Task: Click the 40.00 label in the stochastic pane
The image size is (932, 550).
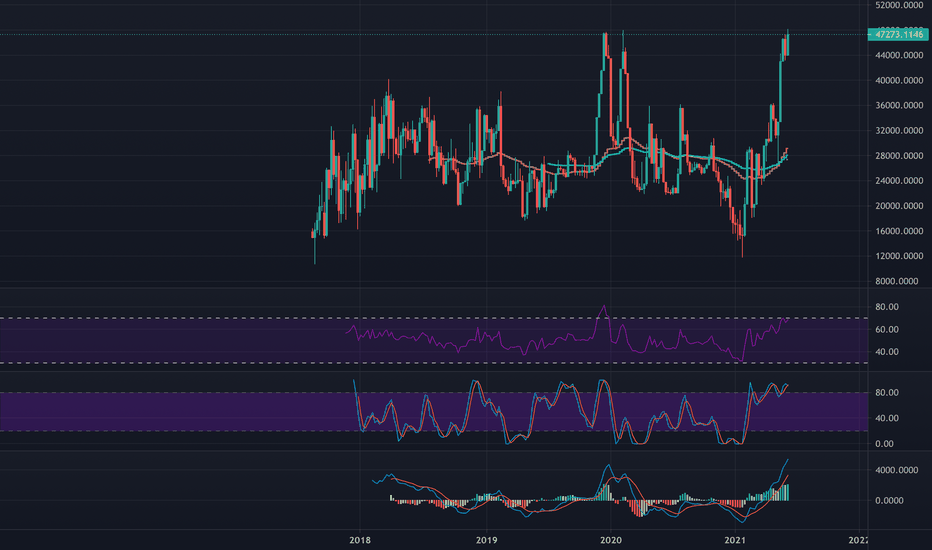Action: [887, 418]
